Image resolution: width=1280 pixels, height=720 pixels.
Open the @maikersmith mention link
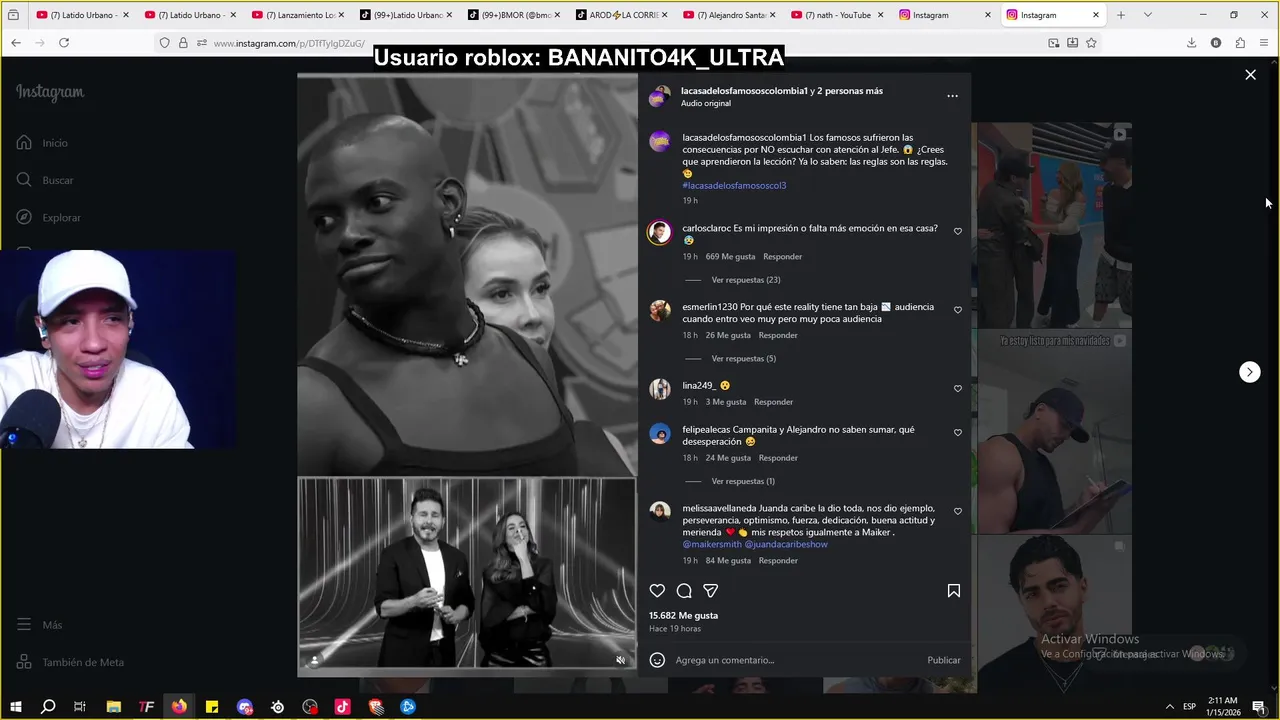712,544
